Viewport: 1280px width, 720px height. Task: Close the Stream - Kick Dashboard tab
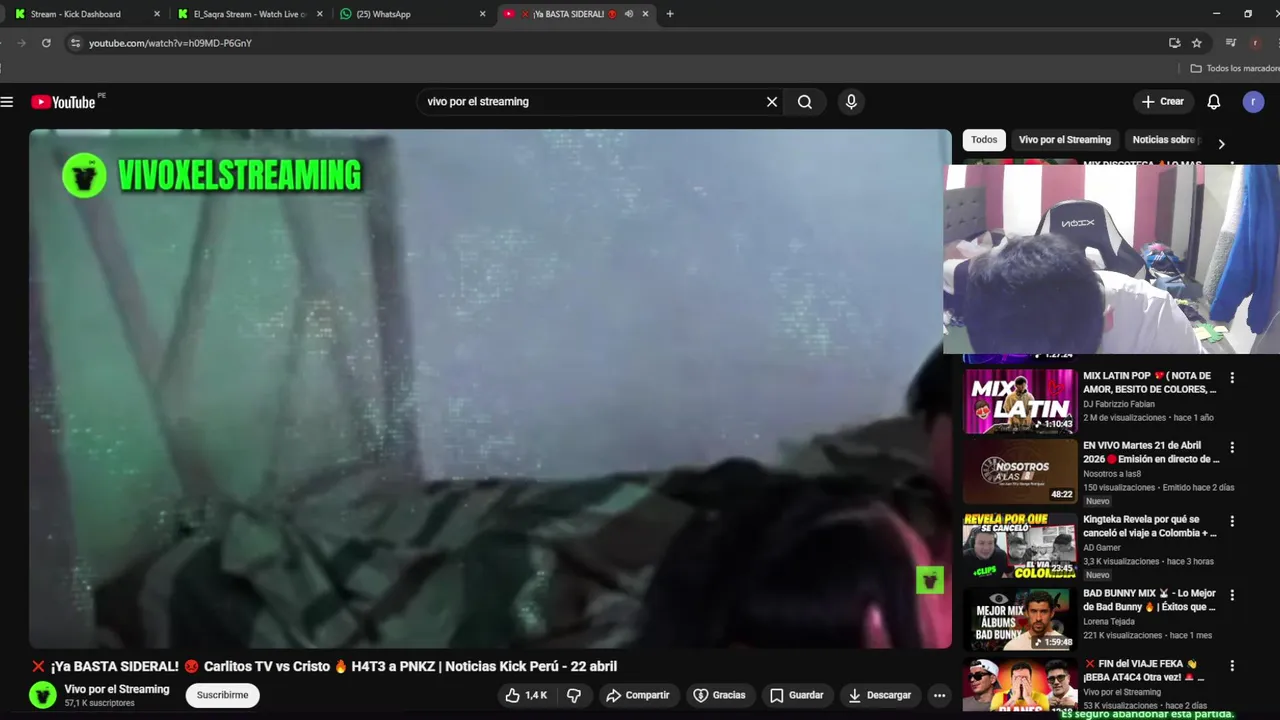[x=156, y=14]
